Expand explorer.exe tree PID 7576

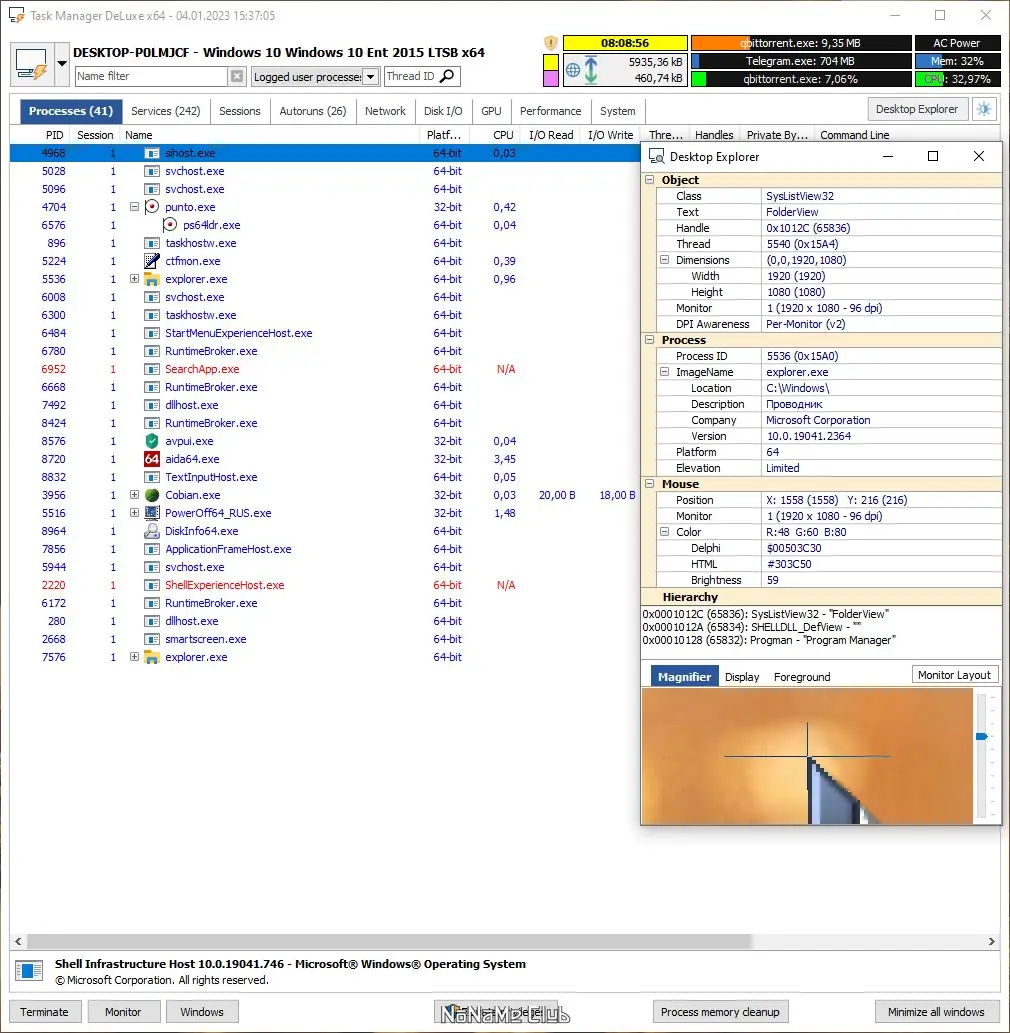coord(134,657)
